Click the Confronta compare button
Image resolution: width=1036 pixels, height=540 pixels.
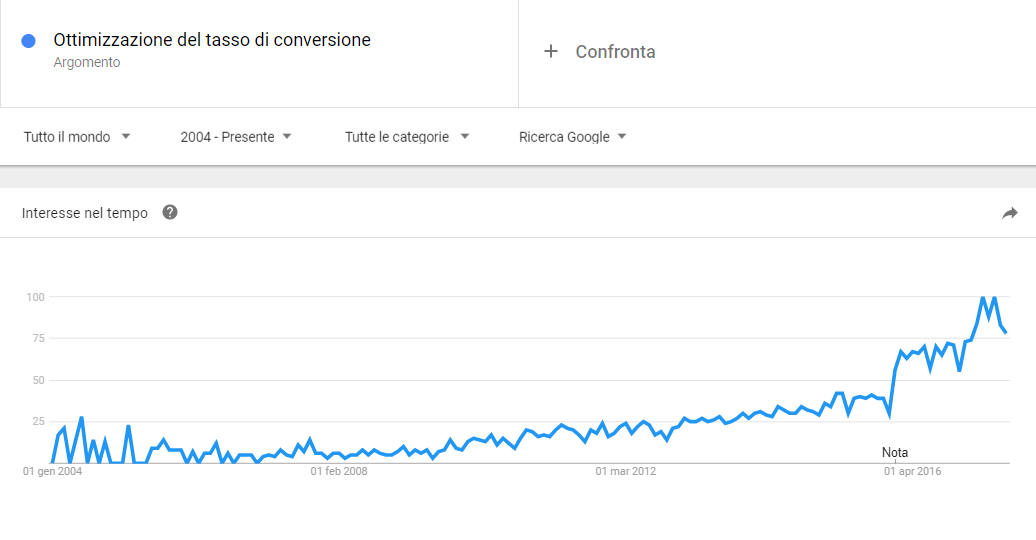click(x=599, y=52)
